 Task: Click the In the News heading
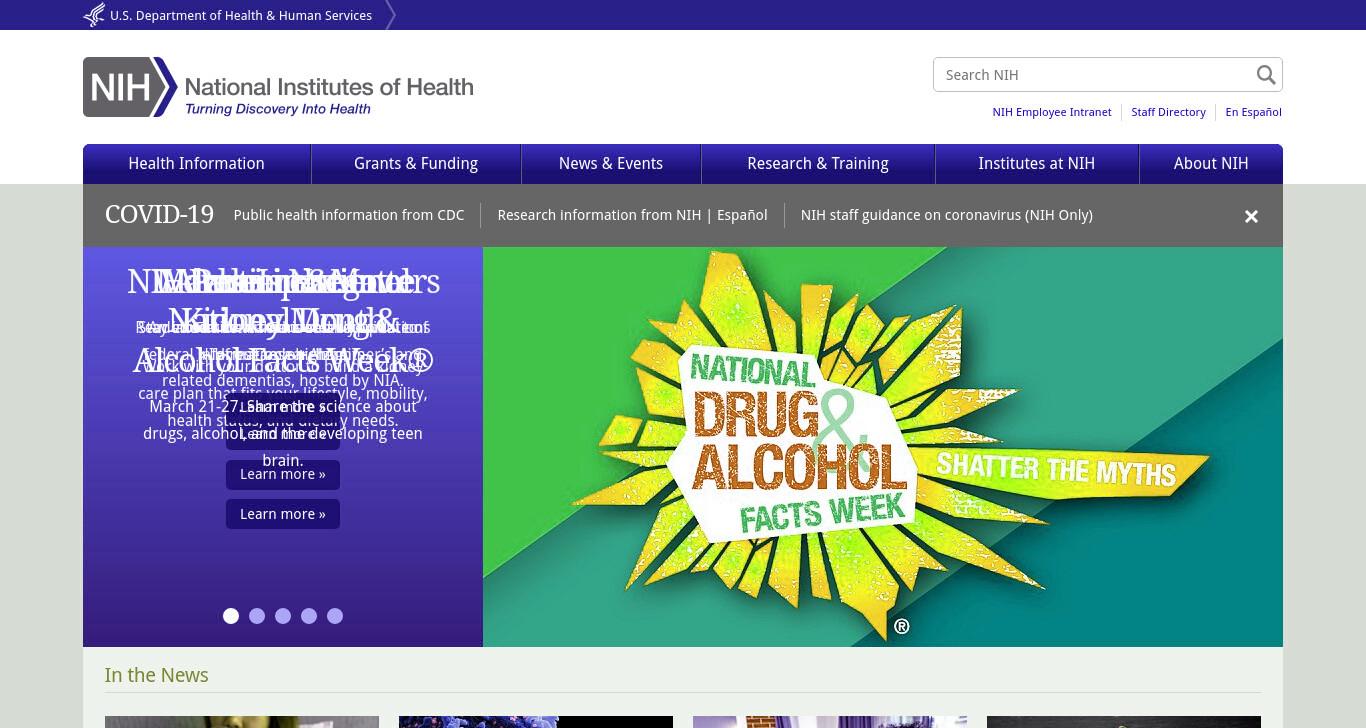[157, 675]
